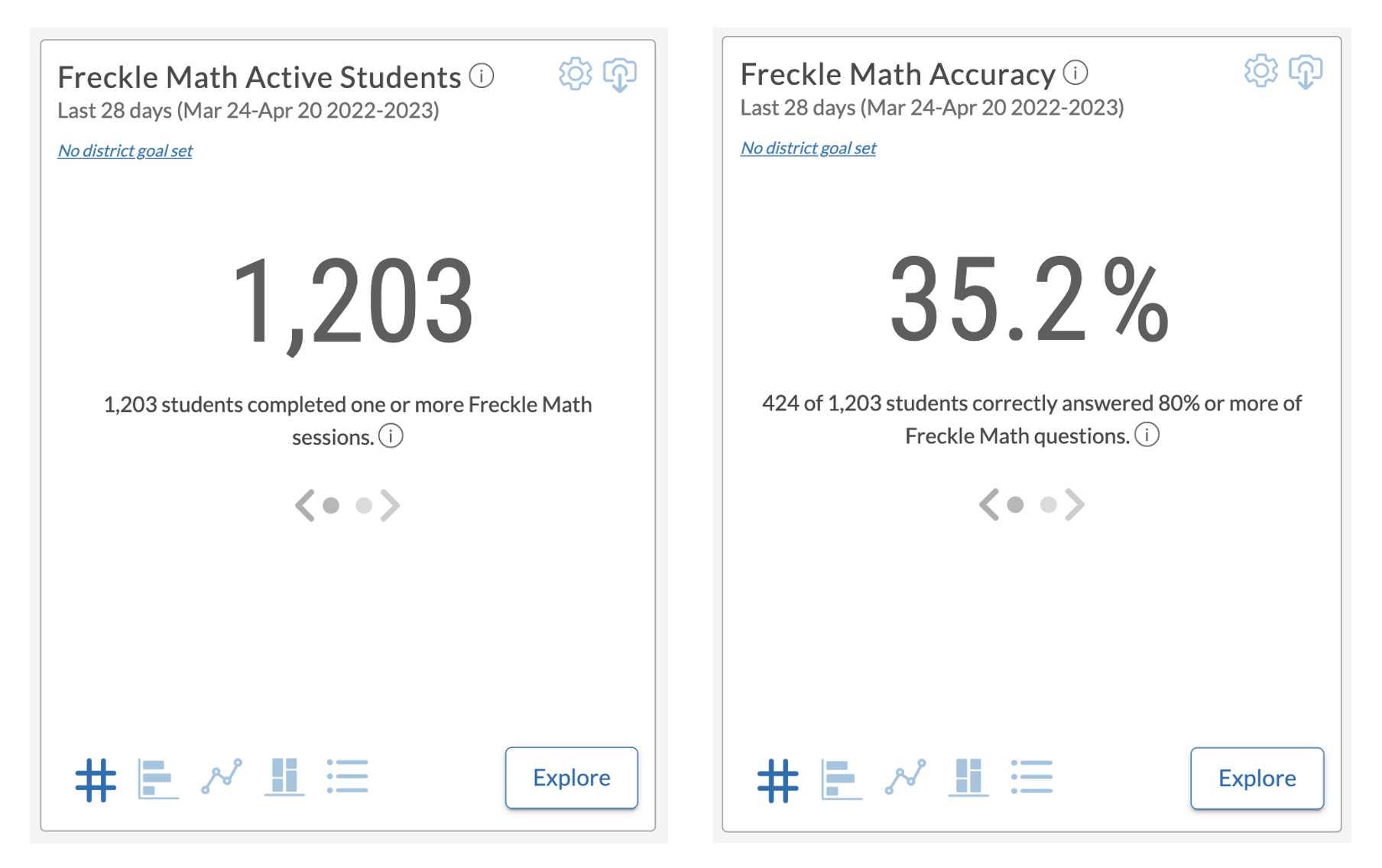
Task: Select the first carousel dot on Accuracy card
Action: (x=1016, y=504)
